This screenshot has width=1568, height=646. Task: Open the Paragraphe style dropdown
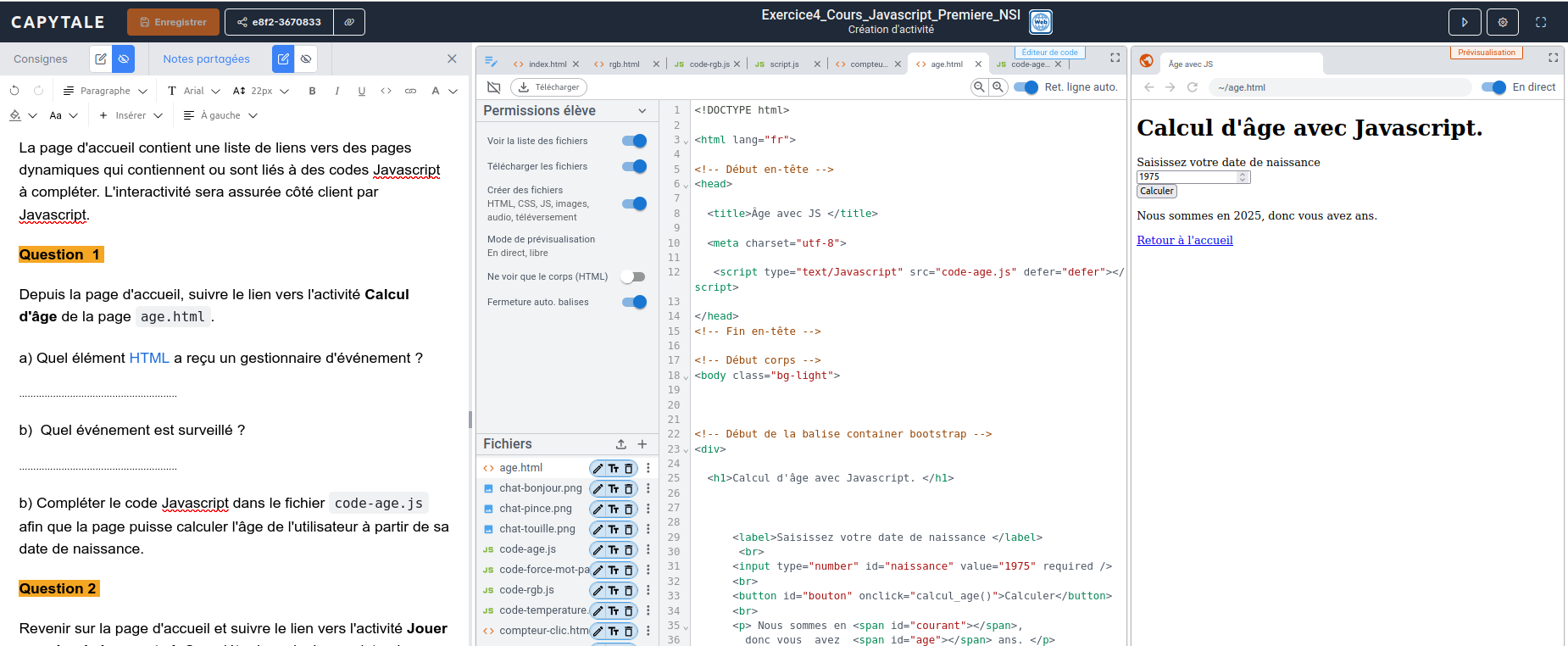pos(106,91)
